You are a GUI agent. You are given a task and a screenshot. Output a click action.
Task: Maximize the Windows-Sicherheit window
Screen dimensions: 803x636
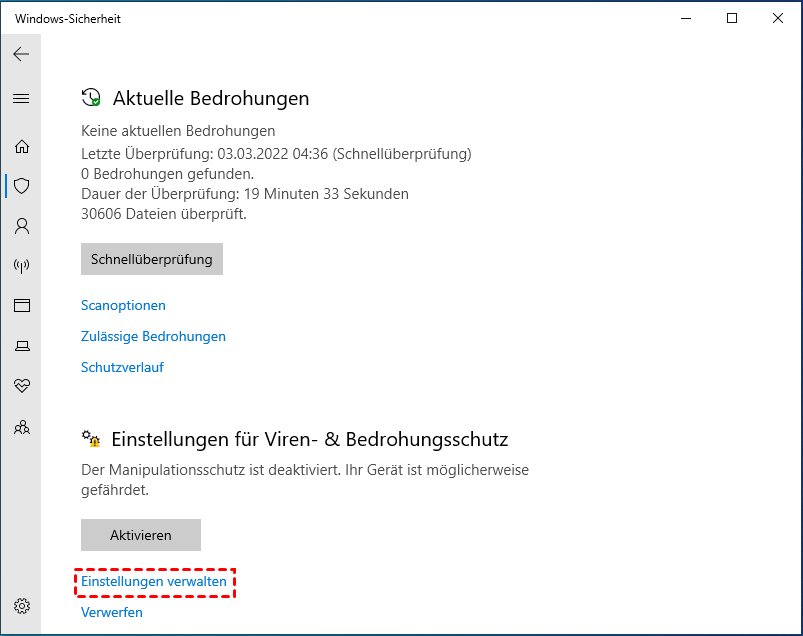point(732,18)
